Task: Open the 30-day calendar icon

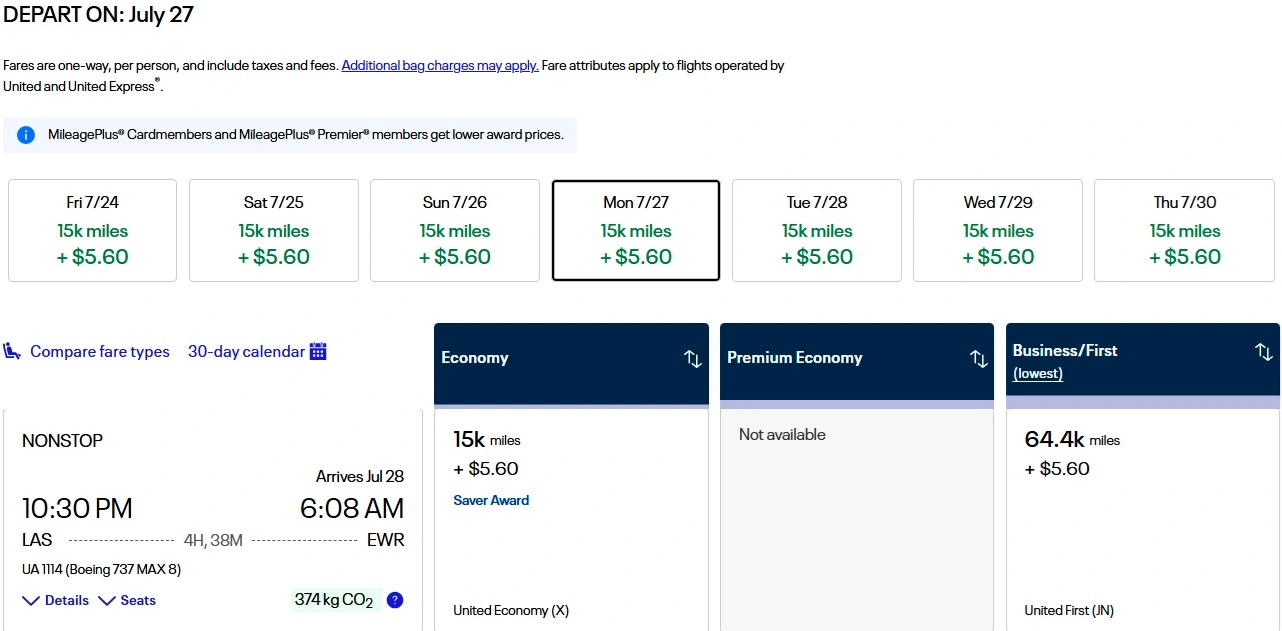Action: click(318, 351)
